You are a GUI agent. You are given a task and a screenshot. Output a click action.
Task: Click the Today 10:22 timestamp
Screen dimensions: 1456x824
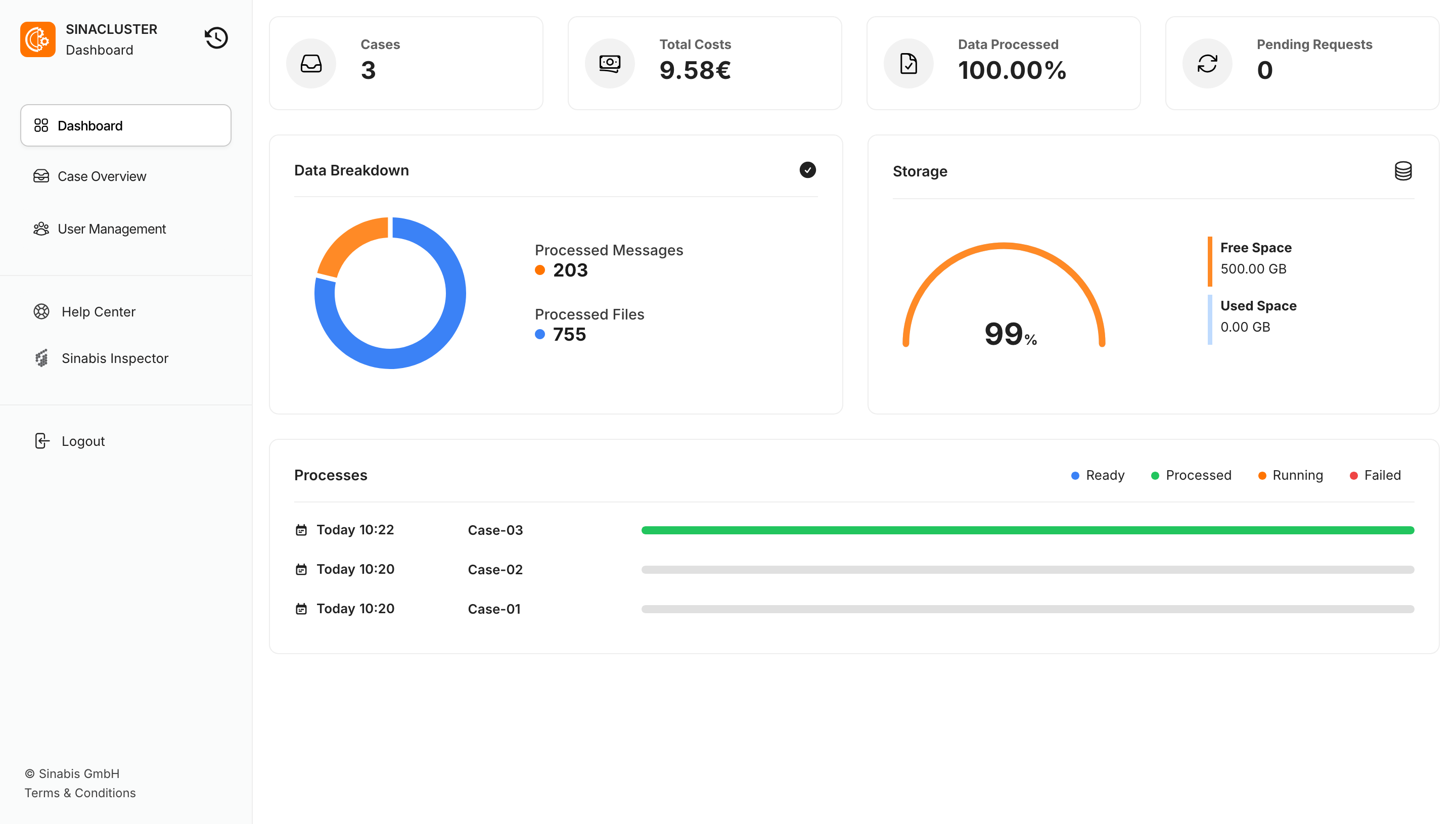(355, 530)
